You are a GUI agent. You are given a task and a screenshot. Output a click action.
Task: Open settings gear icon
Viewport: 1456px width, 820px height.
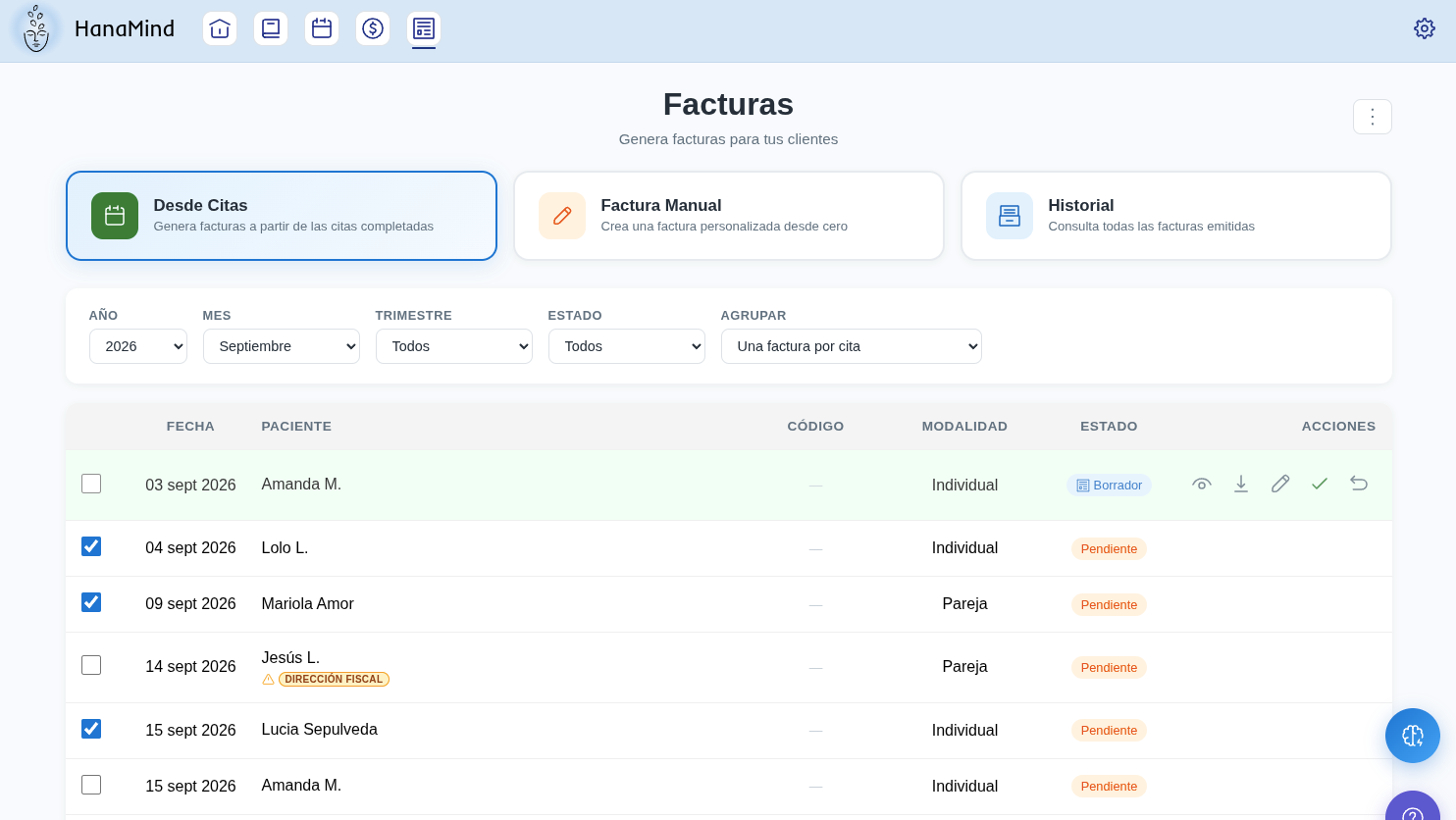[1425, 28]
